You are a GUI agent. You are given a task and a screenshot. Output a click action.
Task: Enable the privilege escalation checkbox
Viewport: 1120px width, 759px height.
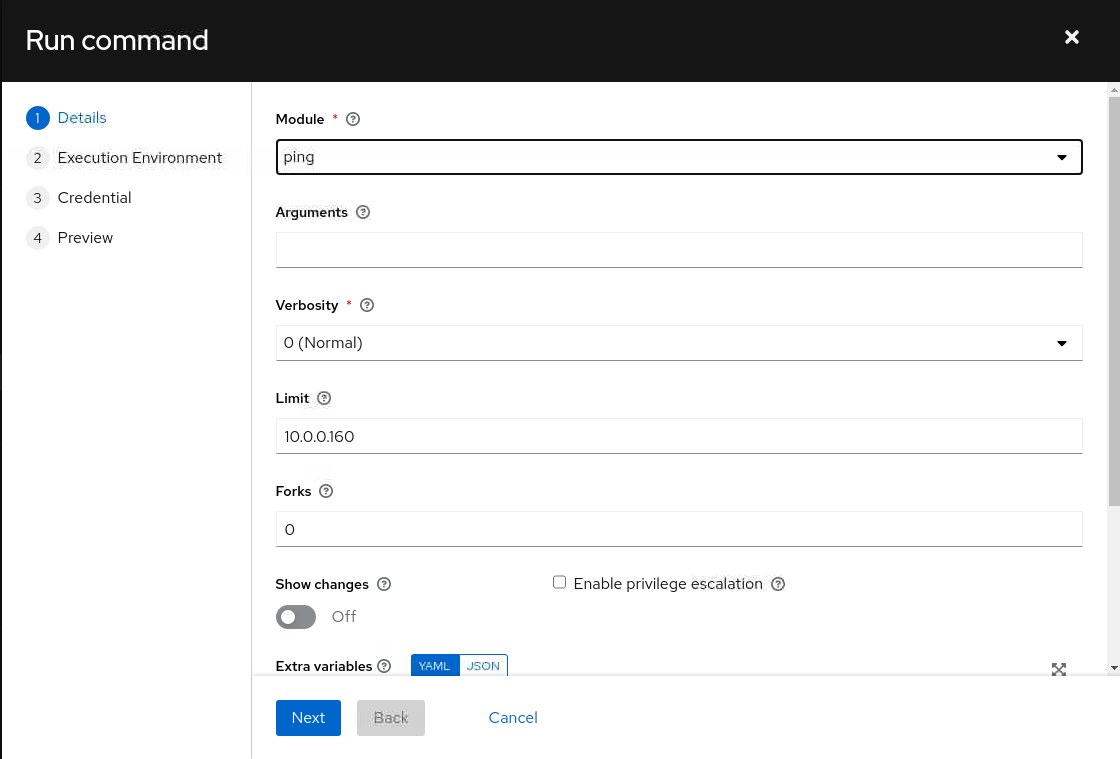pyautogui.click(x=560, y=582)
